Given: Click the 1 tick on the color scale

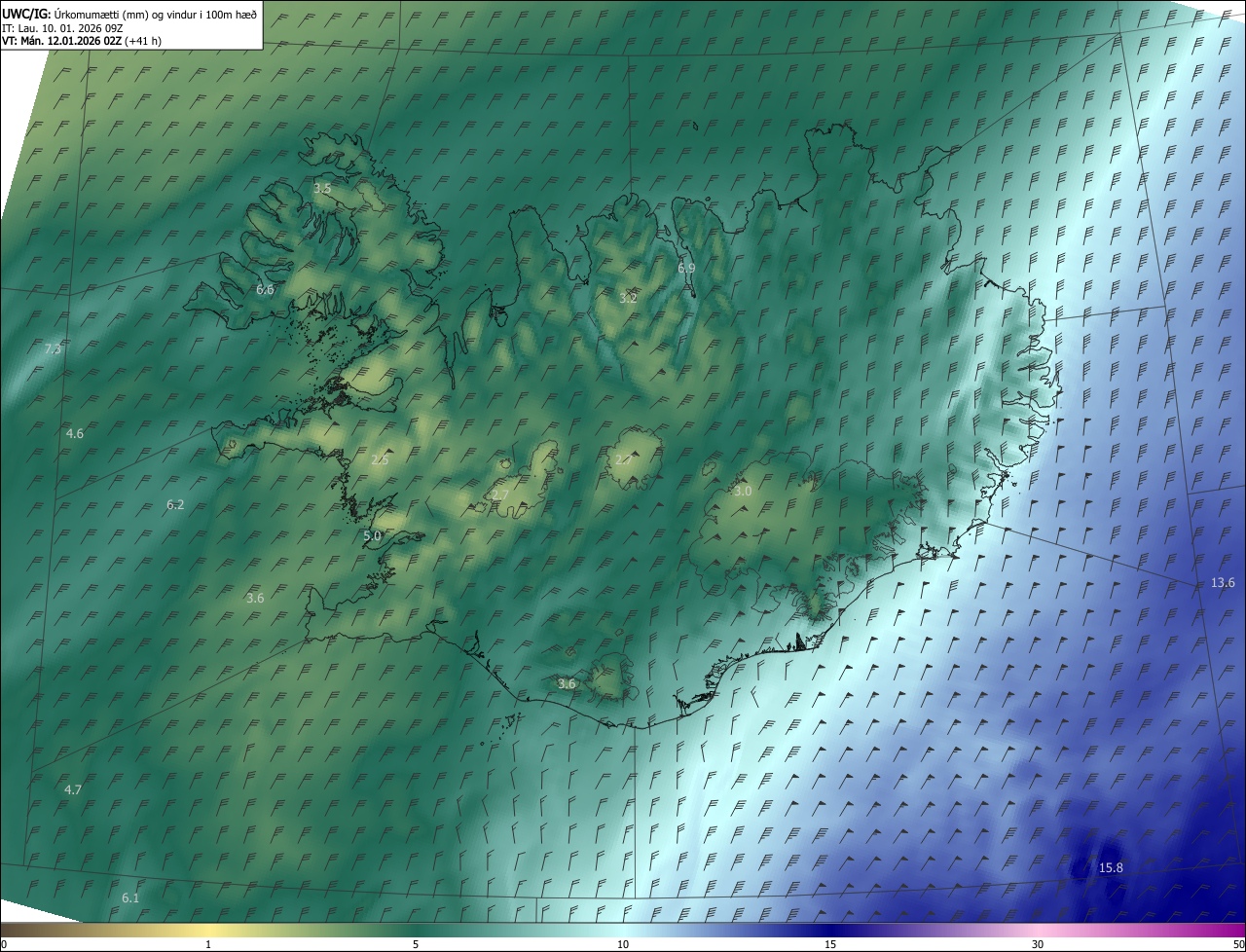Looking at the screenshot, I should pos(208,945).
